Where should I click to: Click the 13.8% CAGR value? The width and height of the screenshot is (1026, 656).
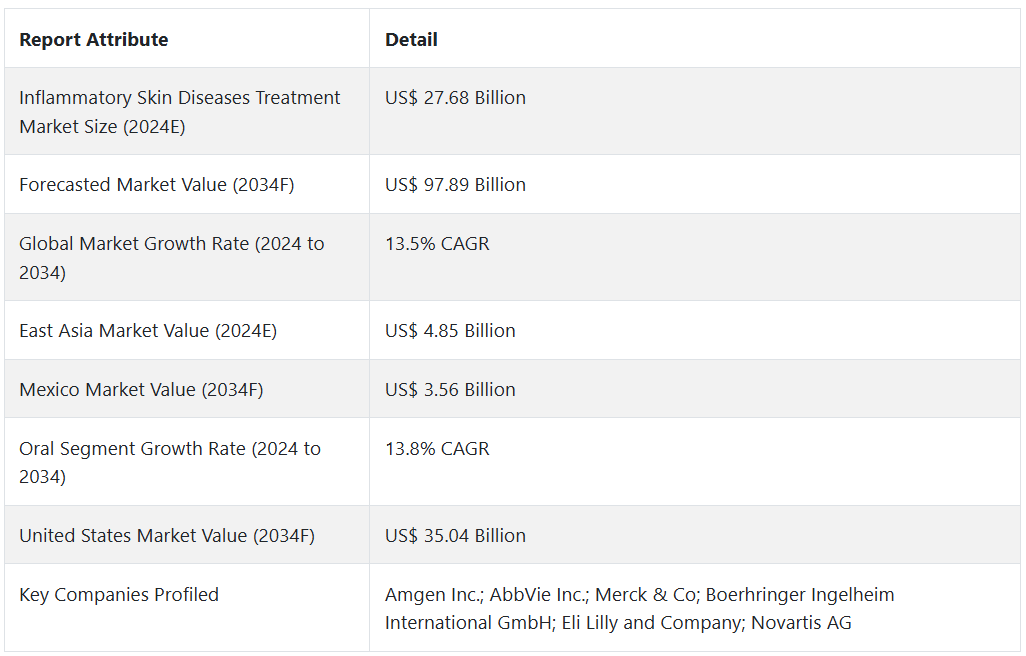click(437, 449)
